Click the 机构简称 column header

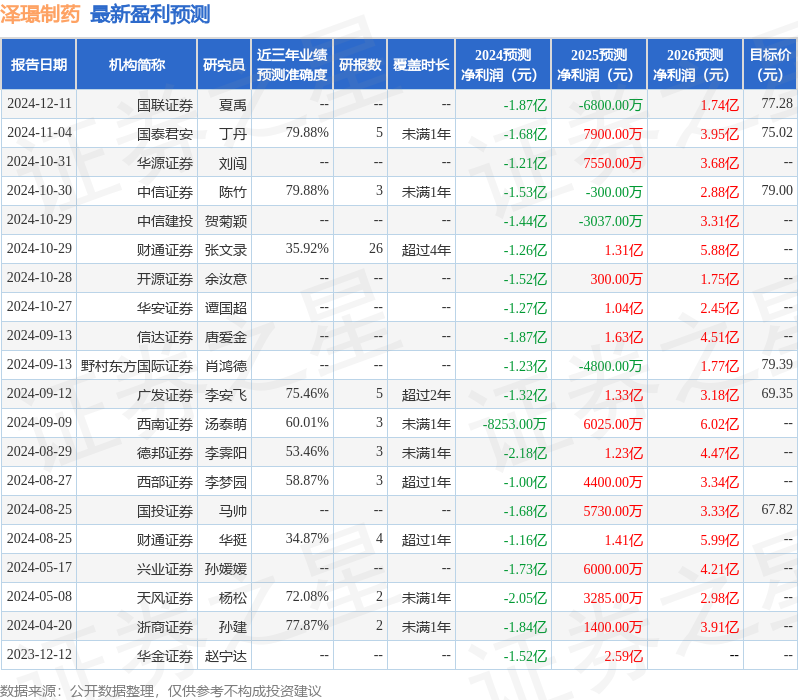(136, 65)
